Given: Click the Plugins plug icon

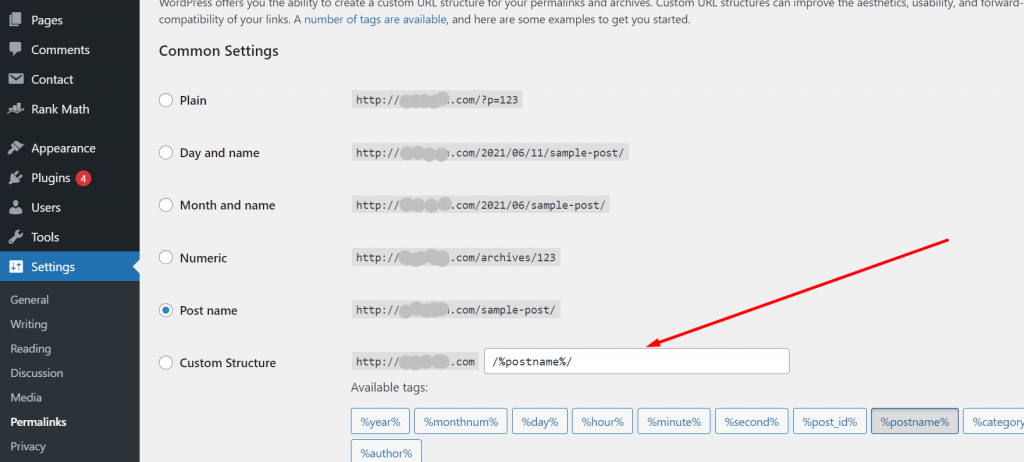Looking at the screenshot, I should pos(16,178).
